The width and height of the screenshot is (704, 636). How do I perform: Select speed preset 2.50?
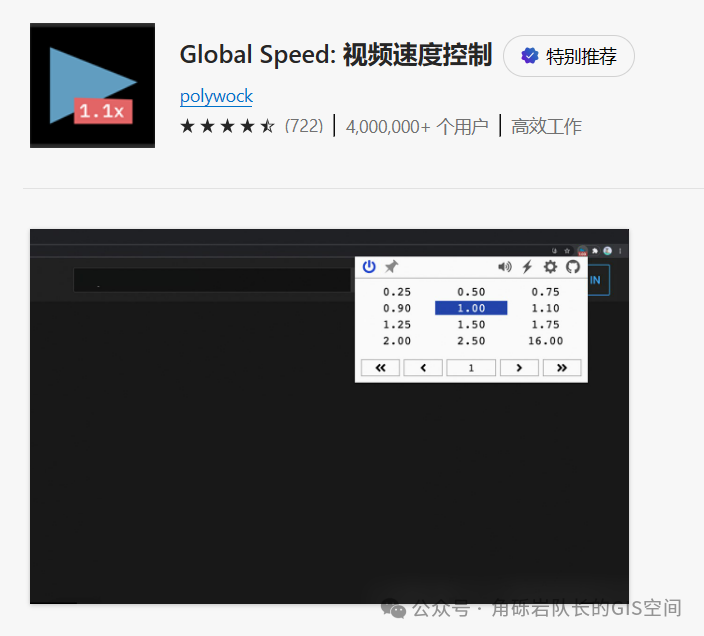click(471, 341)
